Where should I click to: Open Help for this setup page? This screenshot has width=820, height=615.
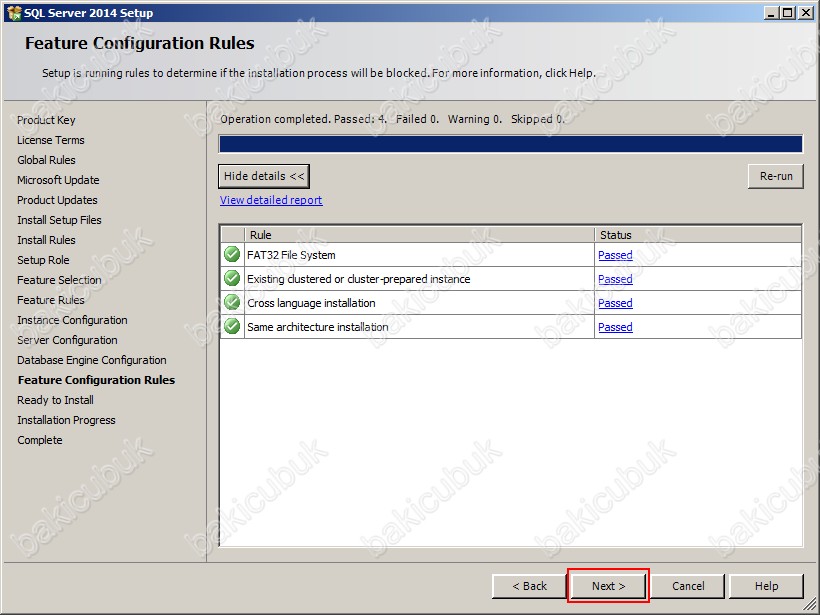(x=766, y=586)
